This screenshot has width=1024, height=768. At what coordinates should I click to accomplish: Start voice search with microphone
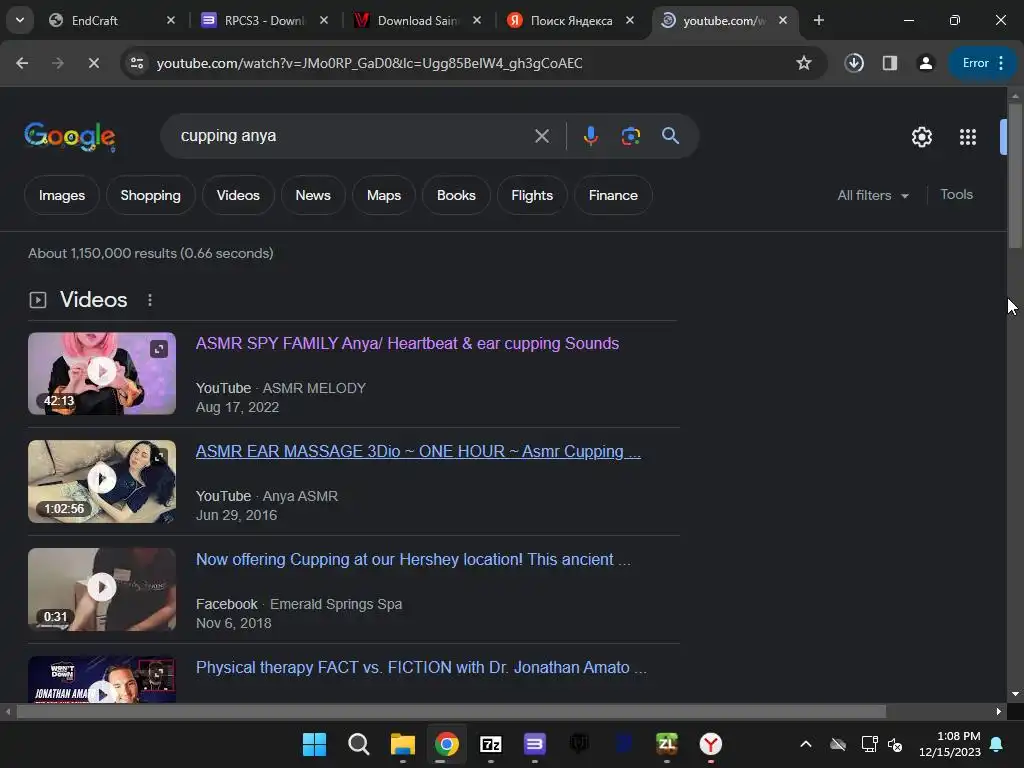[x=590, y=136]
